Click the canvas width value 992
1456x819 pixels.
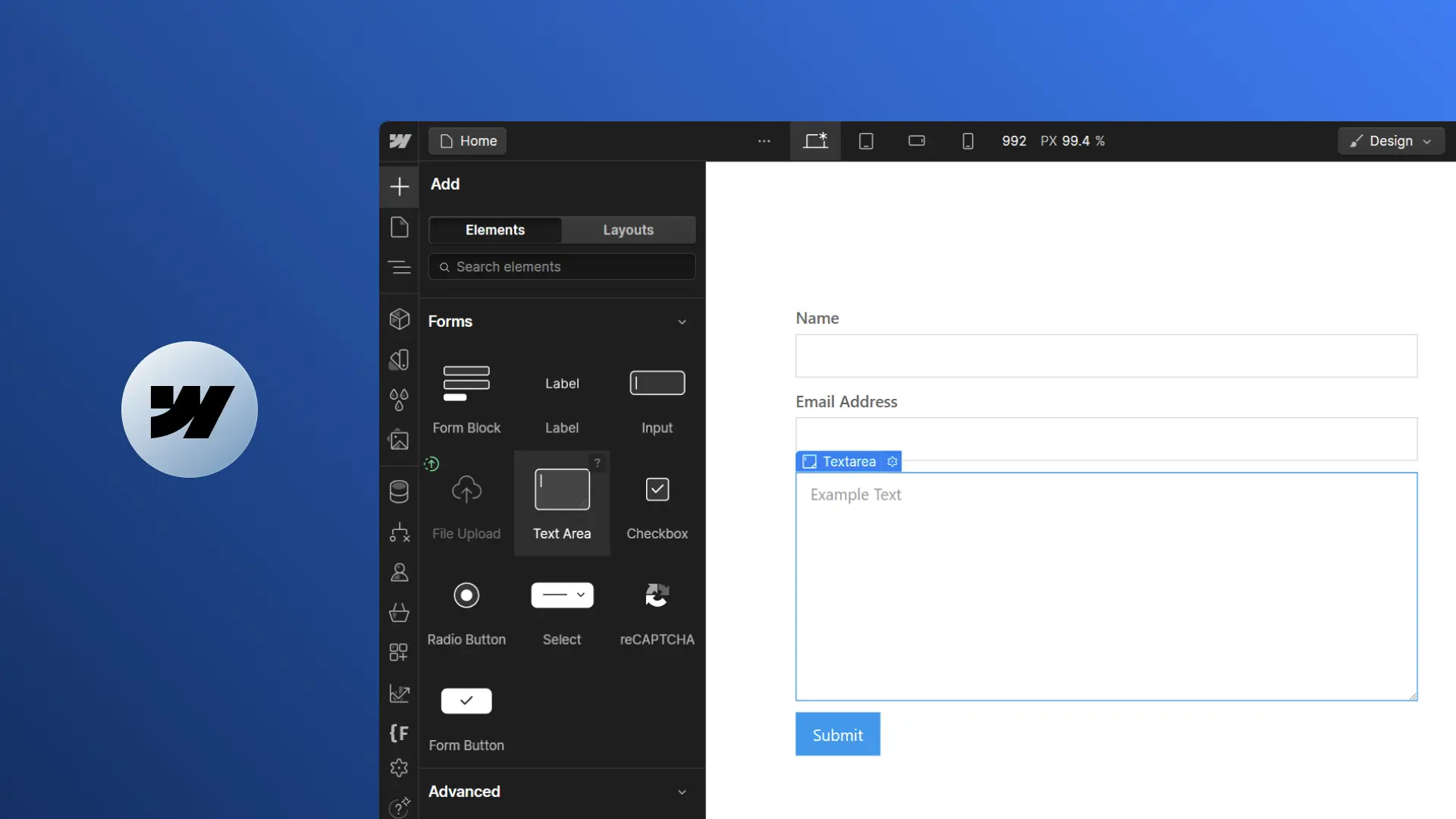(1014, 141)
